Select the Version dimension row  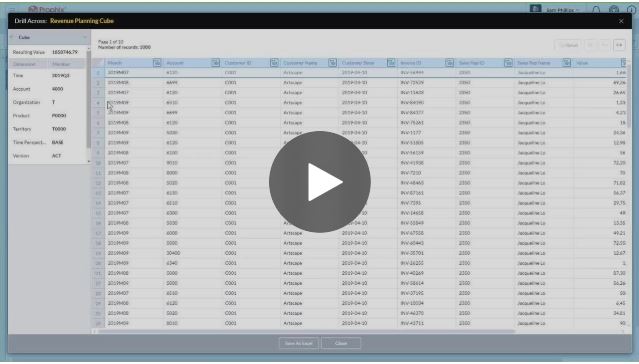click(47, 156)
